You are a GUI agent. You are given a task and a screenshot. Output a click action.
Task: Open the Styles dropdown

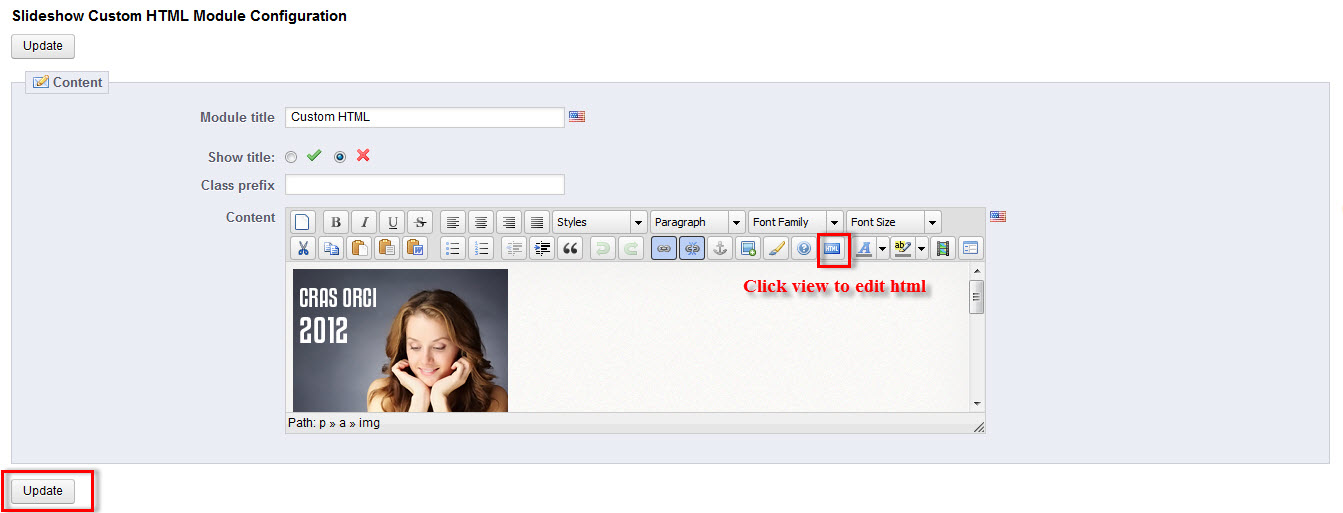tap(600, 222)
